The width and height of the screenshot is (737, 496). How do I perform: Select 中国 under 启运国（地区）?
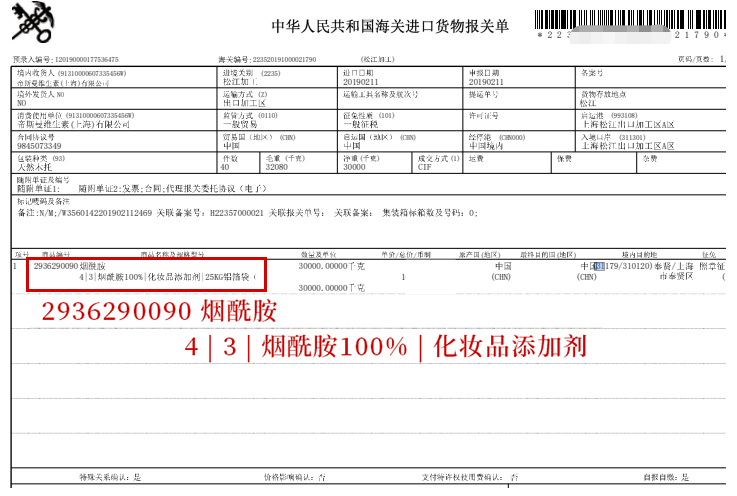coord(352,146)
